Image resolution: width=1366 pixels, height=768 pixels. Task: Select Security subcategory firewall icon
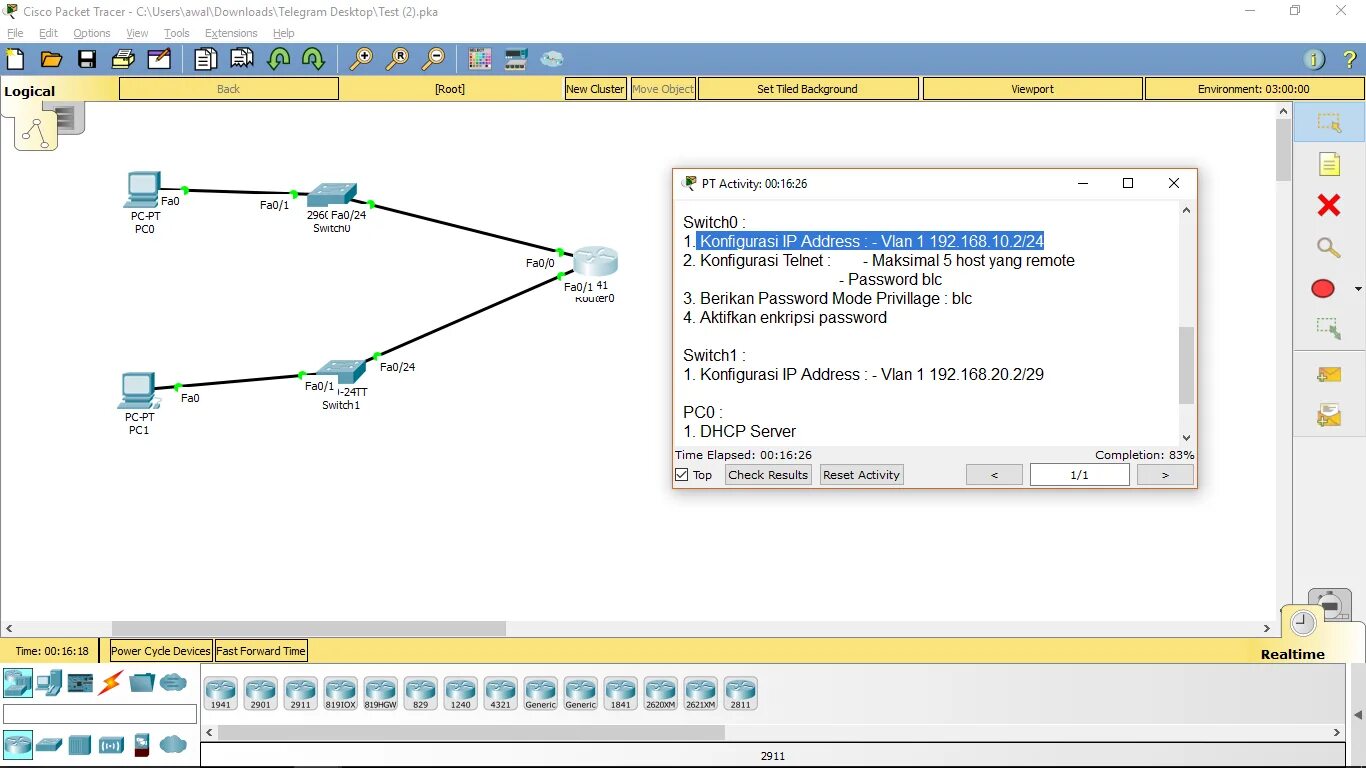coord(142,745)
